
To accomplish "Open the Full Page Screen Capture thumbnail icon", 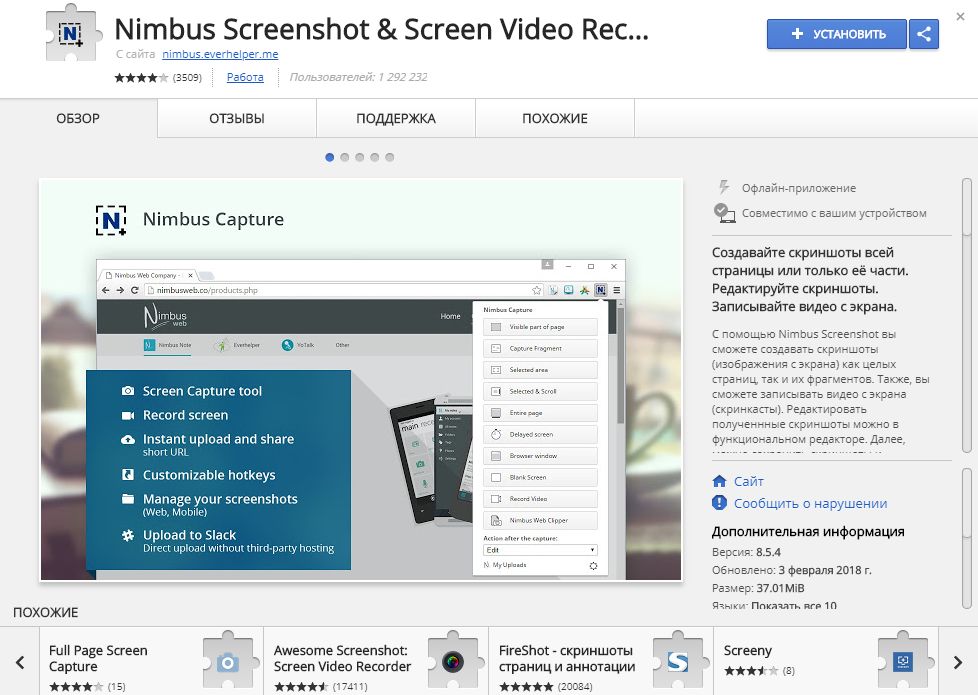I will tap(228, 660).
